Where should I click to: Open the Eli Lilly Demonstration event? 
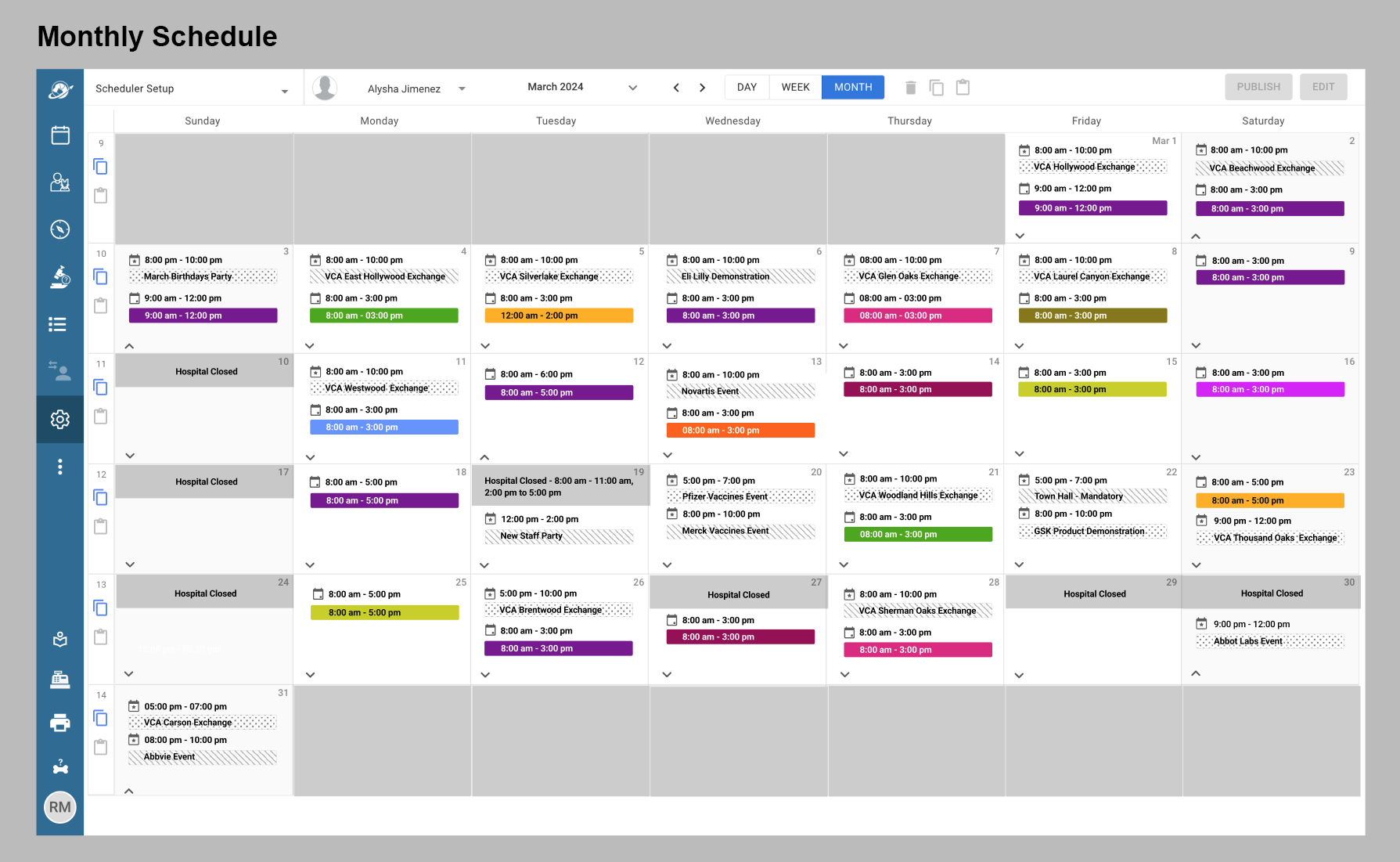[740, 276]
